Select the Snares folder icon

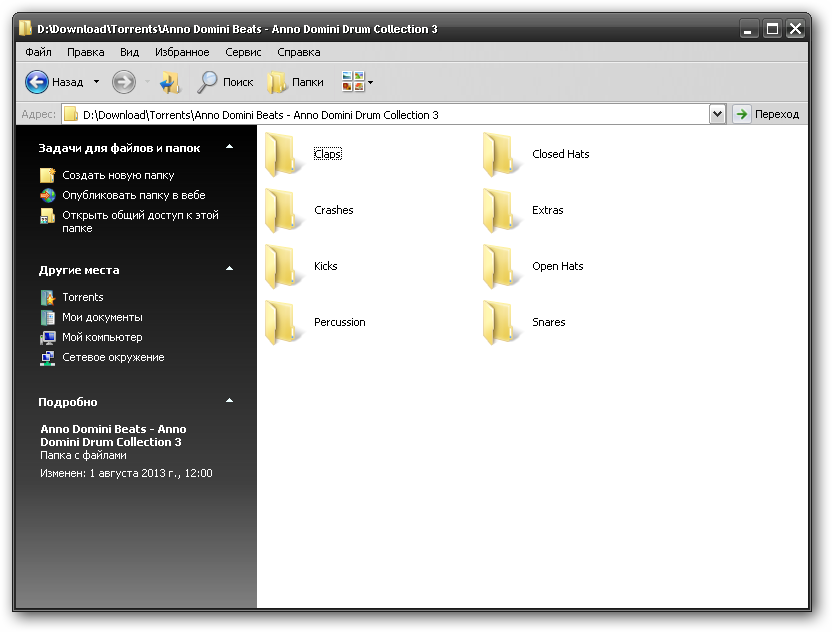(501, 323)
